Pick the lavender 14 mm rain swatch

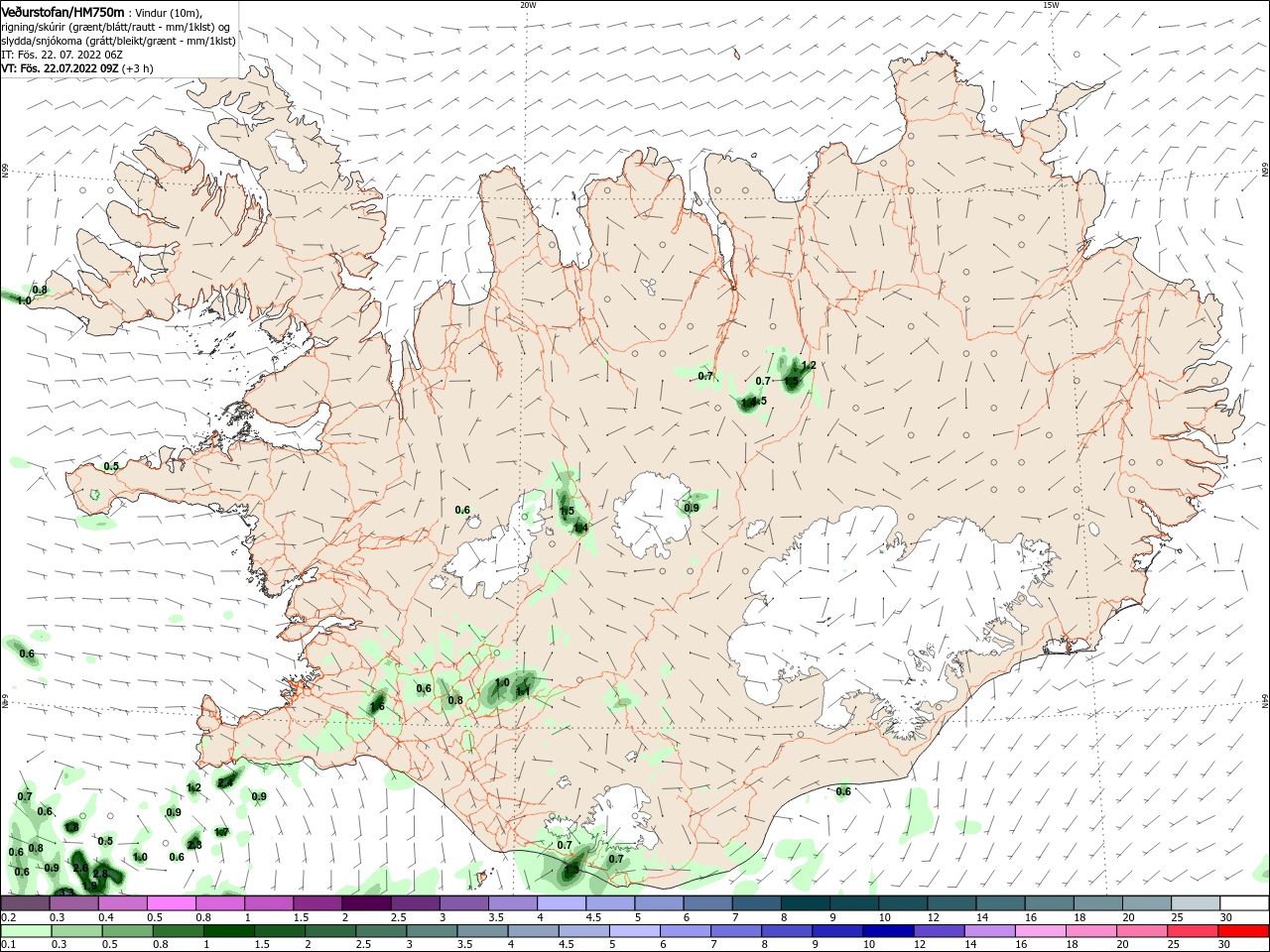pyautogui.click(x=988, y=931)
